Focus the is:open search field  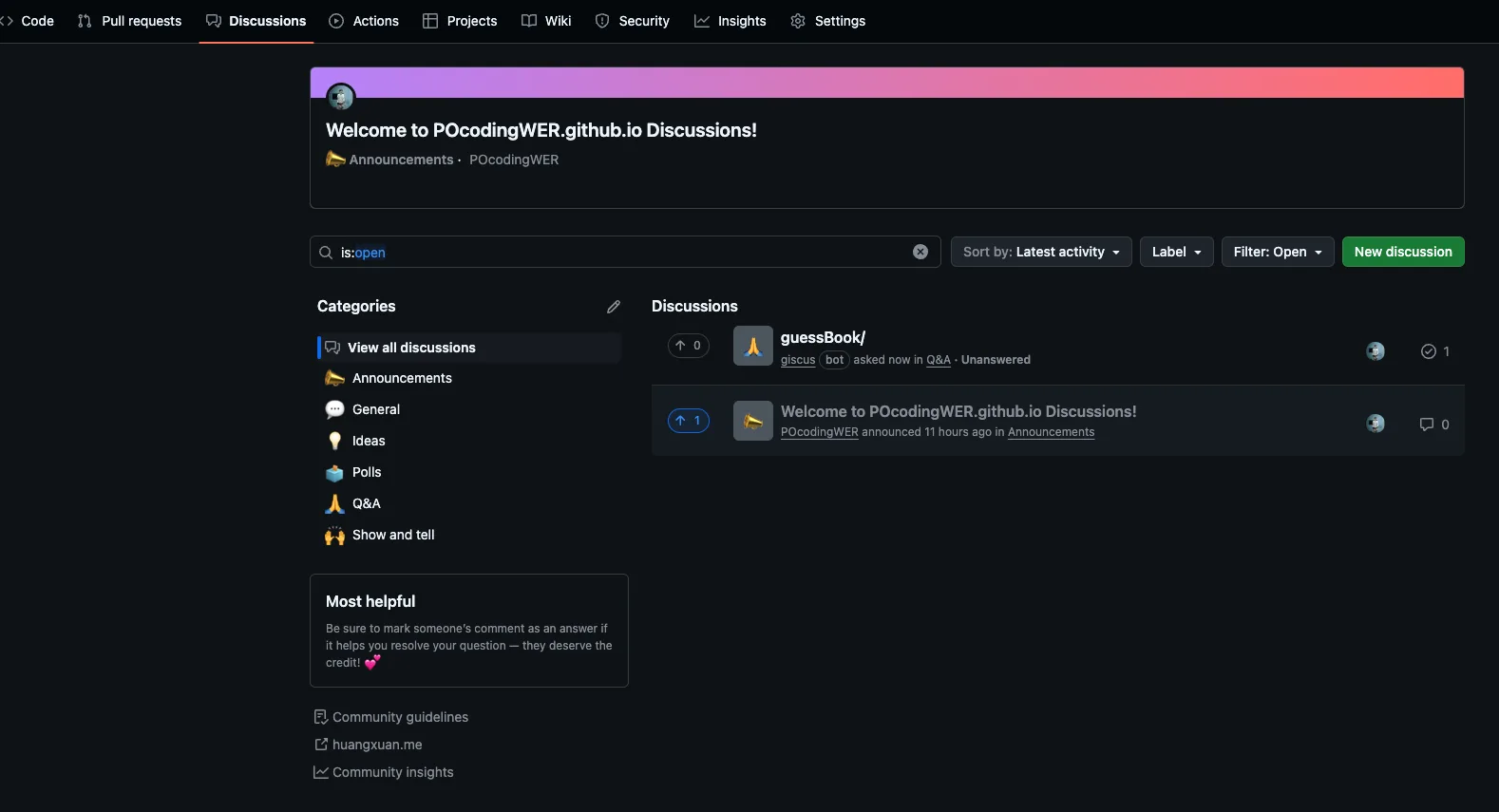[x=625, y=252]
